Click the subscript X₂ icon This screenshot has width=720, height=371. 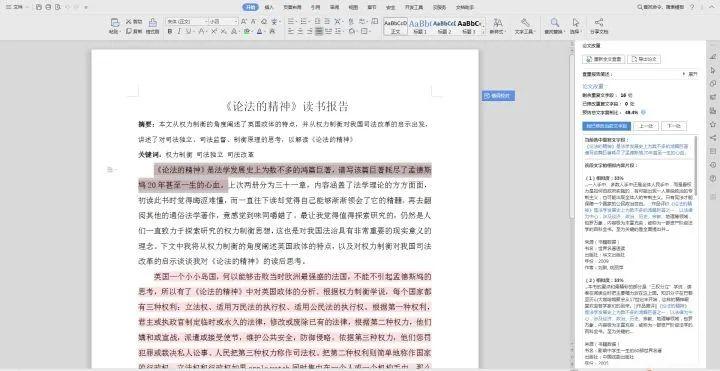pos(224,31)
